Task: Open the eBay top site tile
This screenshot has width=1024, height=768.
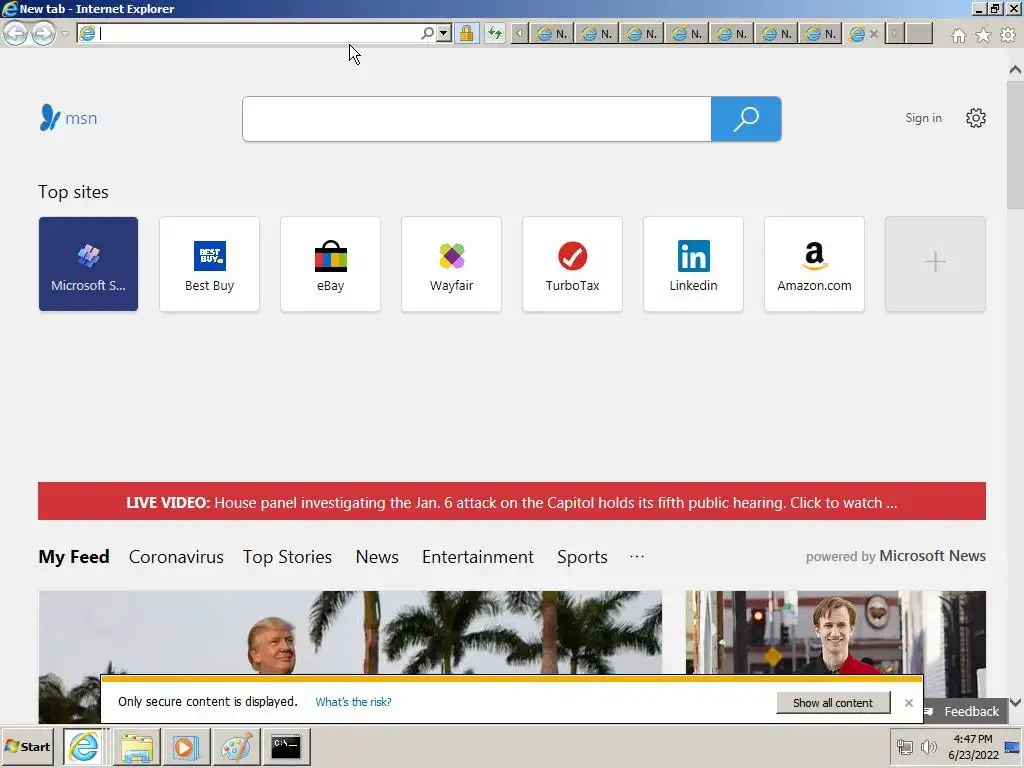Action: click(330, 264)
